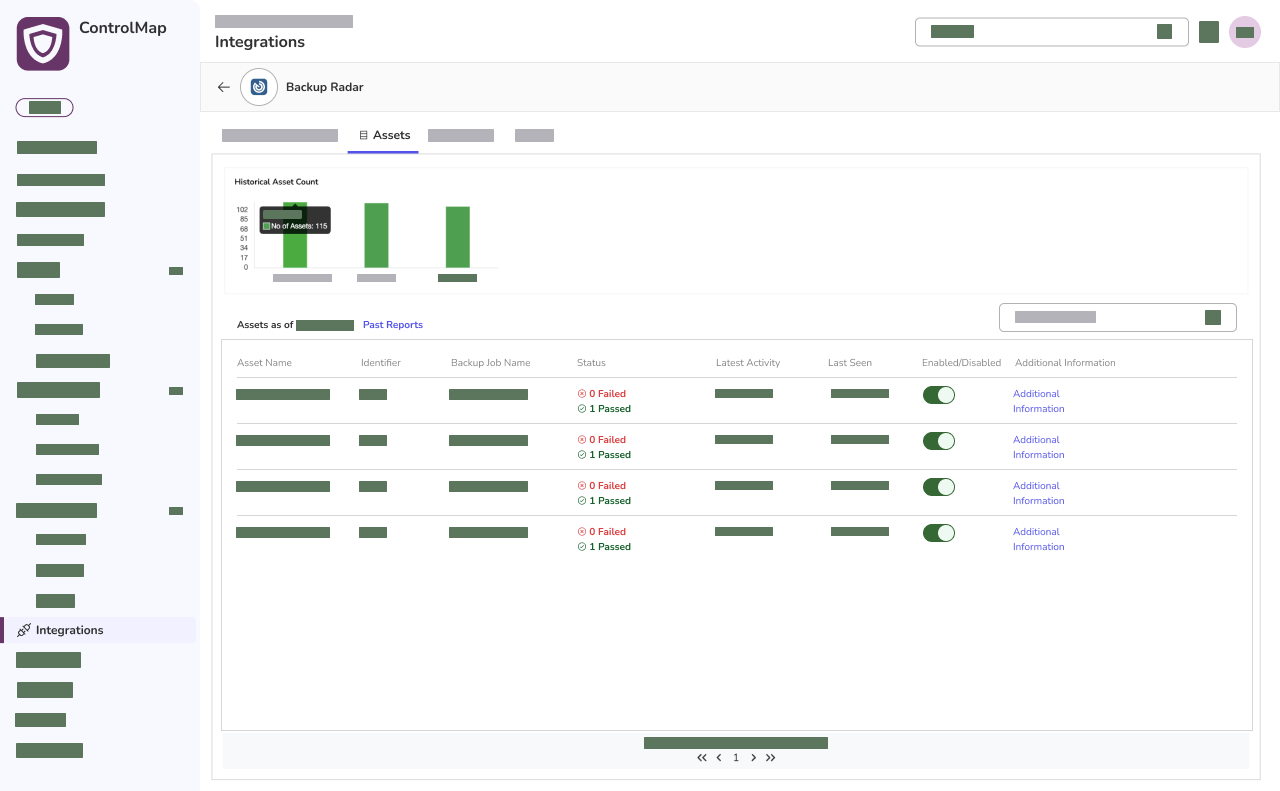The image size is (1280, 791).
Task: Click the icon inside the assets search field
Action: click(x=1213, y=317)
